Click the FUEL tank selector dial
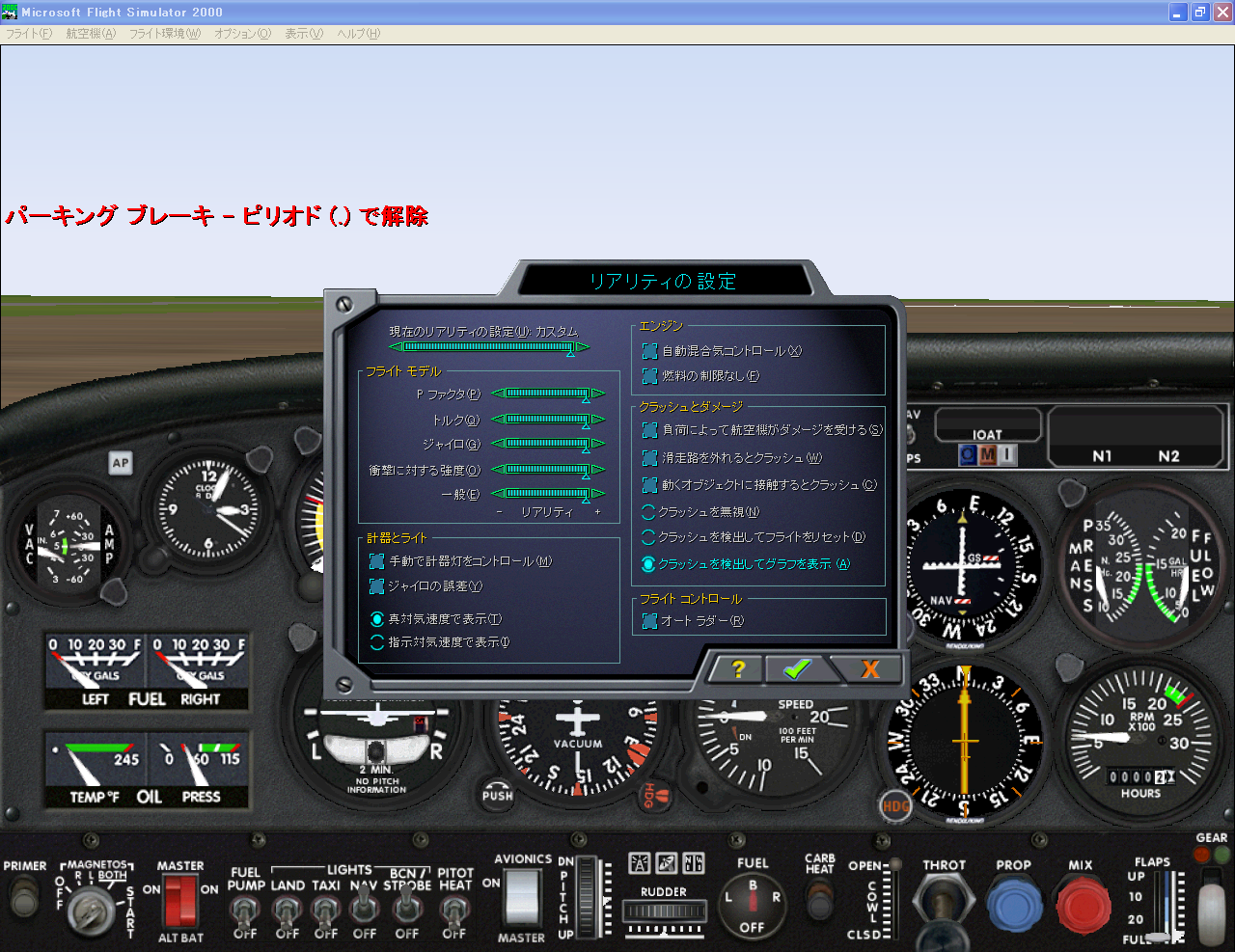1235x952 pixels. (752, 905)
